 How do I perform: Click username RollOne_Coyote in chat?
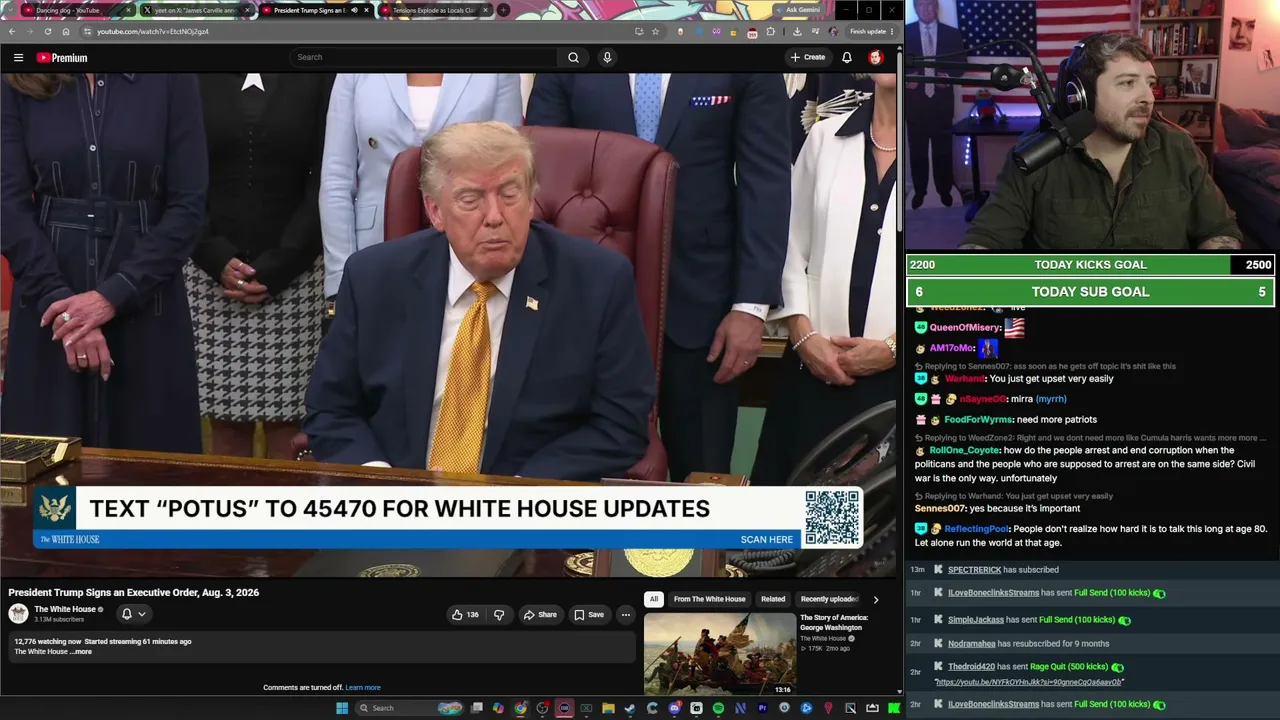click(x=965, y=451)
